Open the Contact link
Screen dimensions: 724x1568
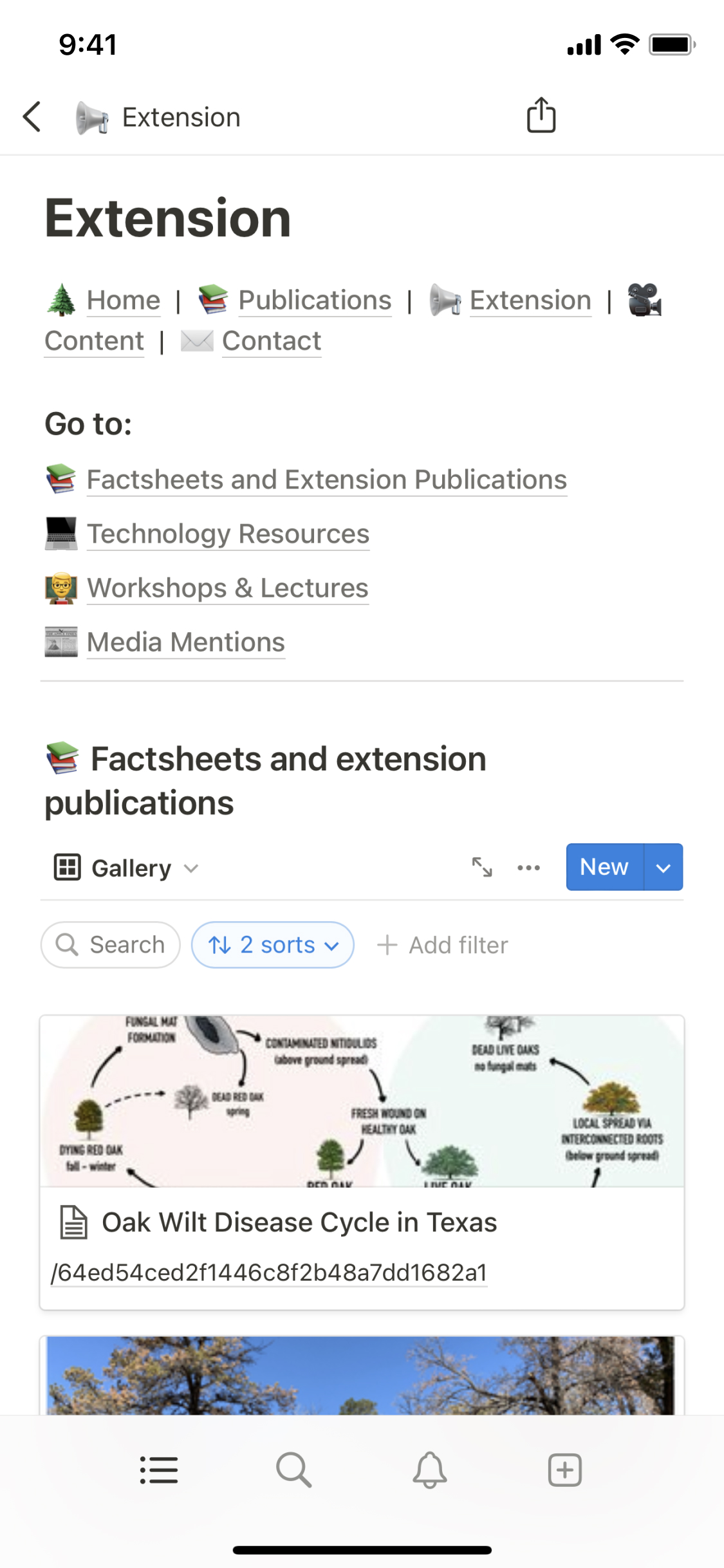[x=271, y=341]
